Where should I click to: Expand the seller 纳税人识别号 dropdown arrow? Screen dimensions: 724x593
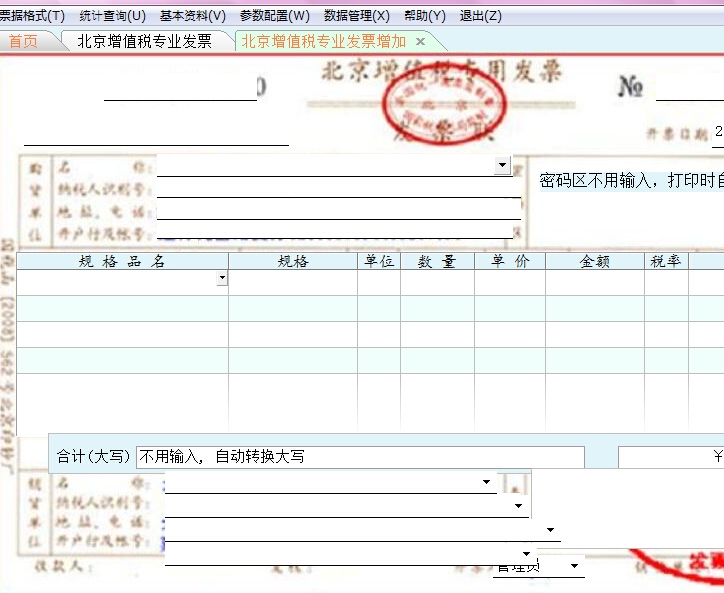pos(518,506)
